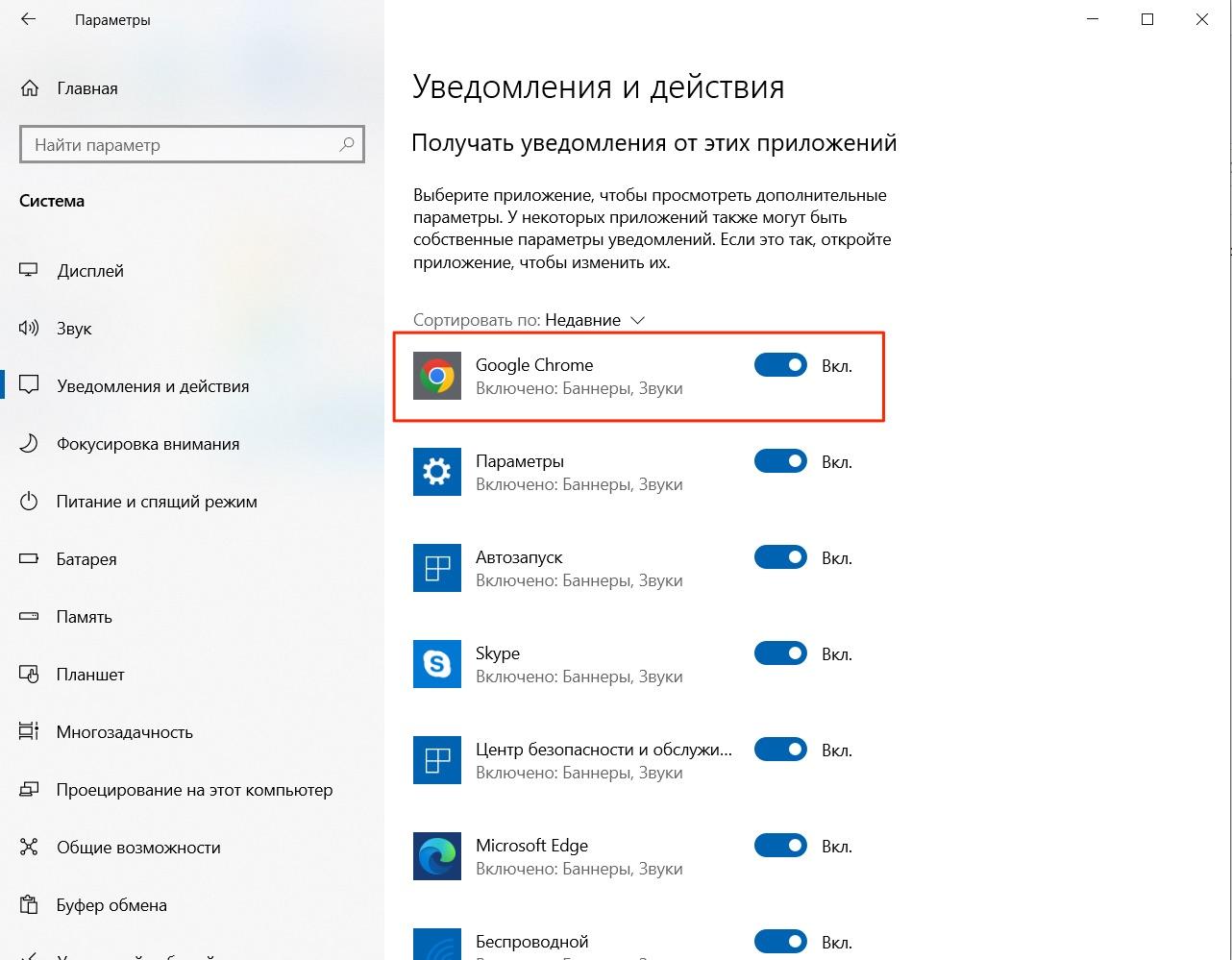This screenshot has width=1232, height=960.
Task: Click the Память storage icon
Action: click(29, 617)
